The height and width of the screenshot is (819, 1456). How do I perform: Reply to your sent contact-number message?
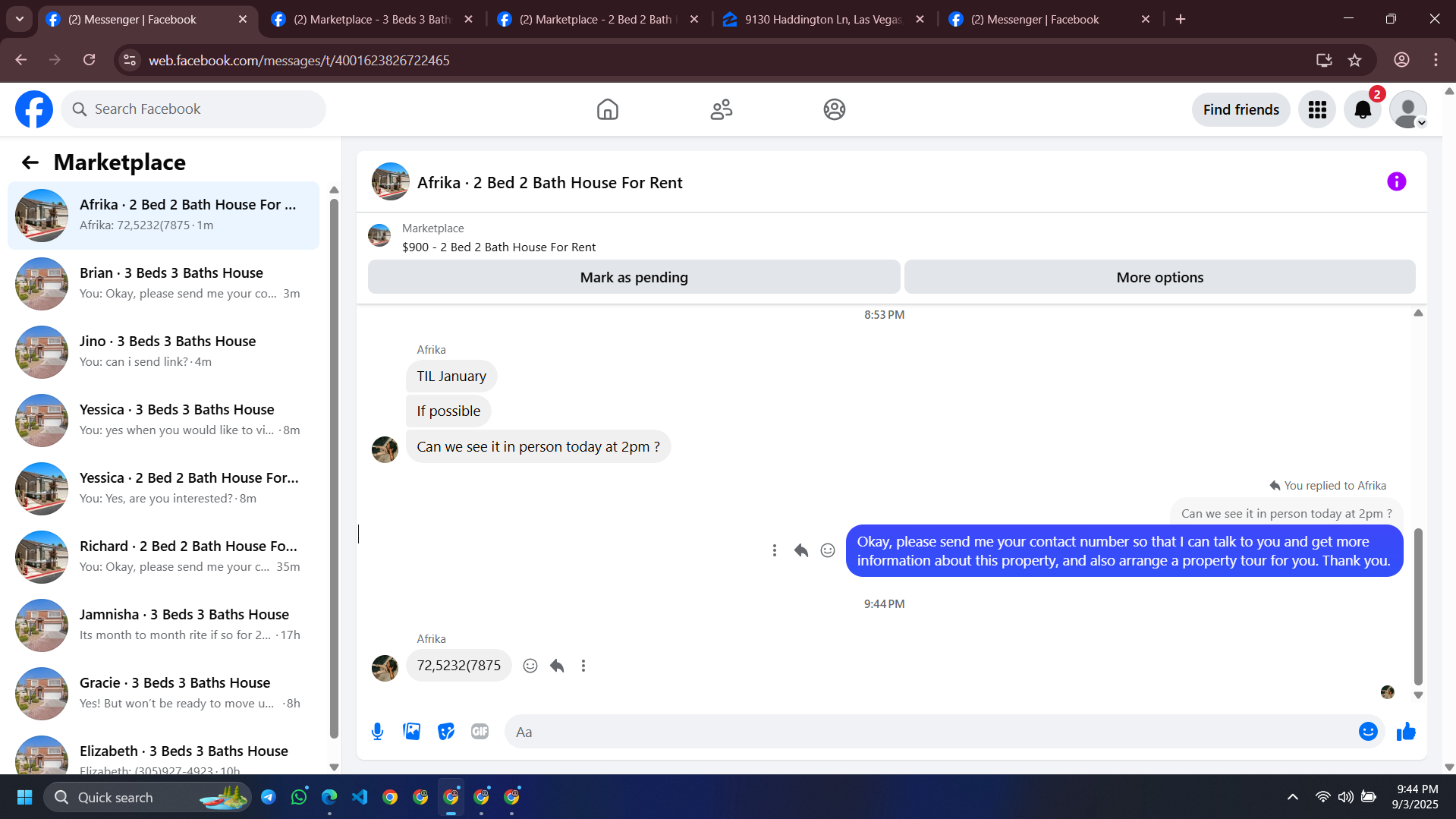click(801, 550)
